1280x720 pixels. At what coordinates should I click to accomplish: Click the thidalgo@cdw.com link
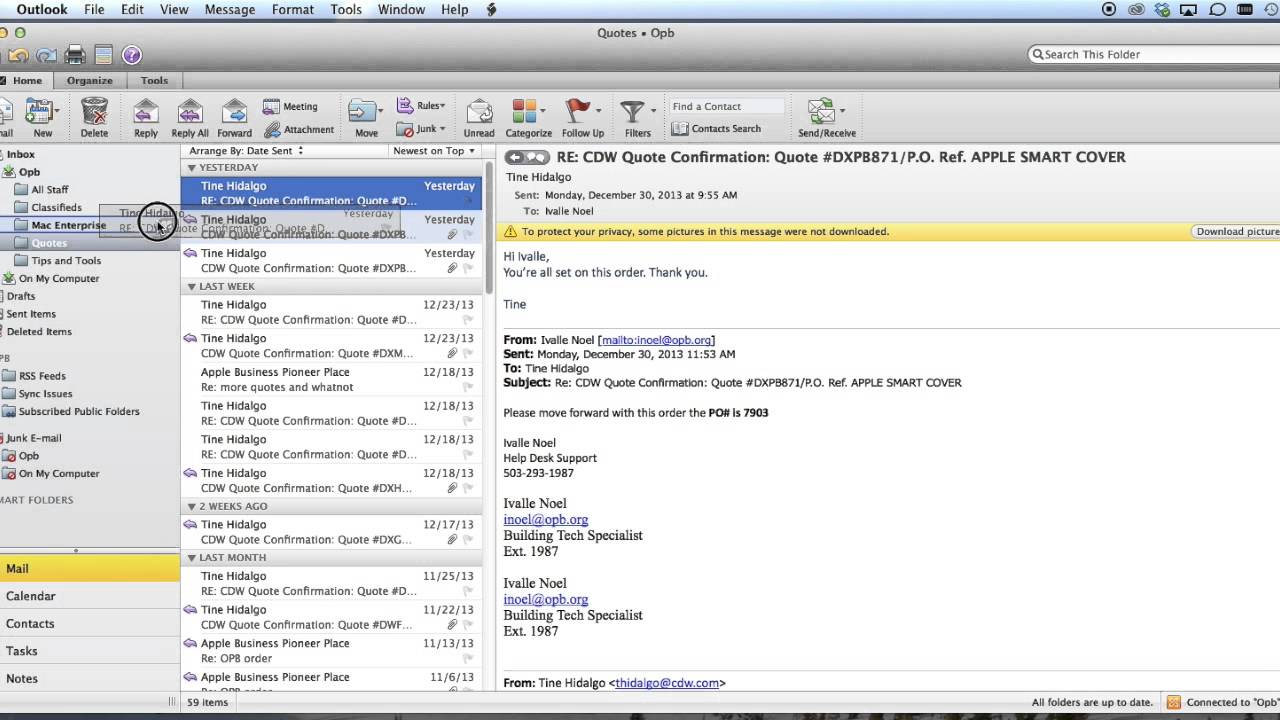tap(667, 683)
